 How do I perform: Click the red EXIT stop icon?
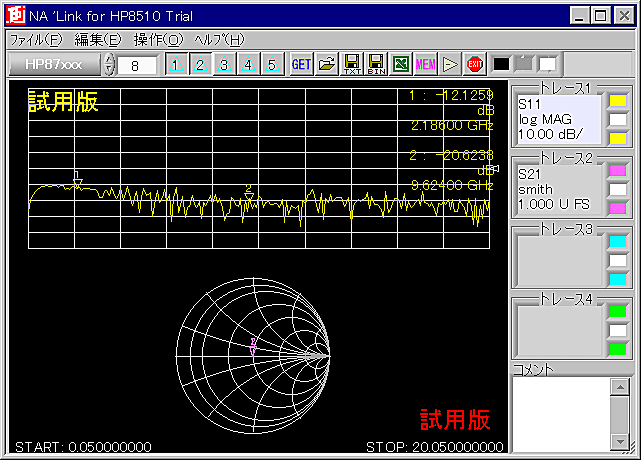point(475,64)
